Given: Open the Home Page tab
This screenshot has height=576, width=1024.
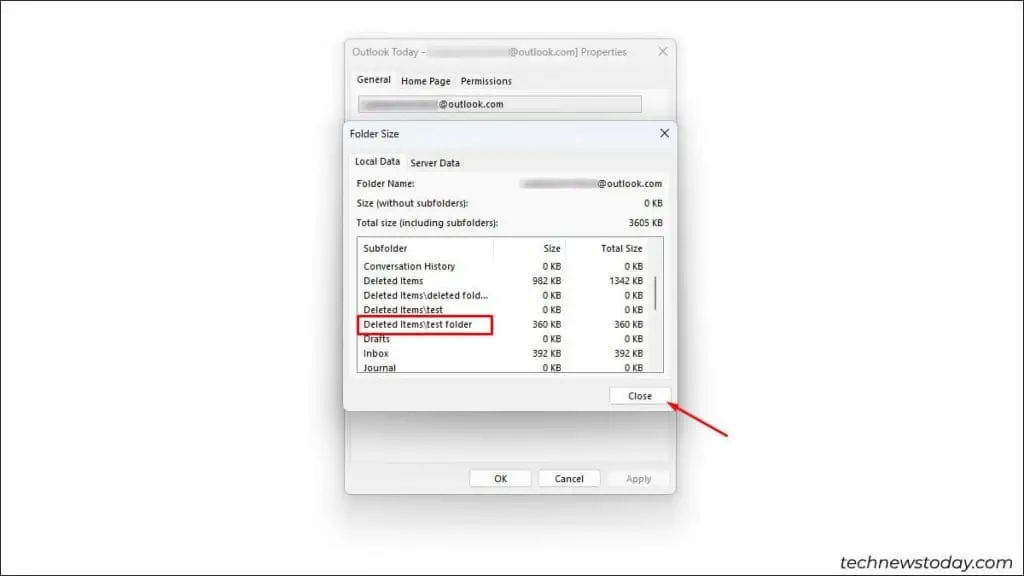Looking at the screenshot, I should [x=425, y=81].
